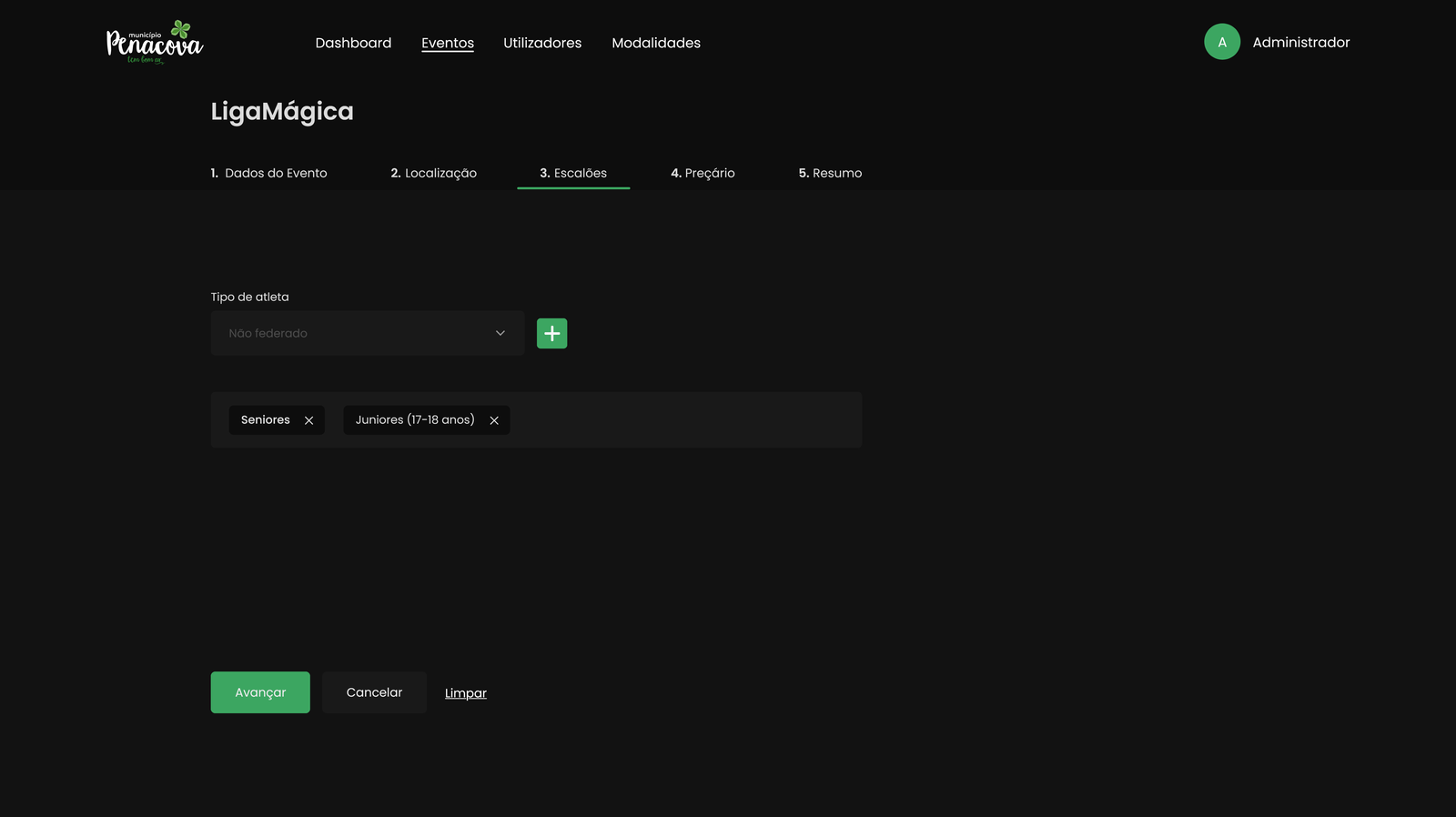
Task: Remove the Seniores tag
Action: coord(309,420)
